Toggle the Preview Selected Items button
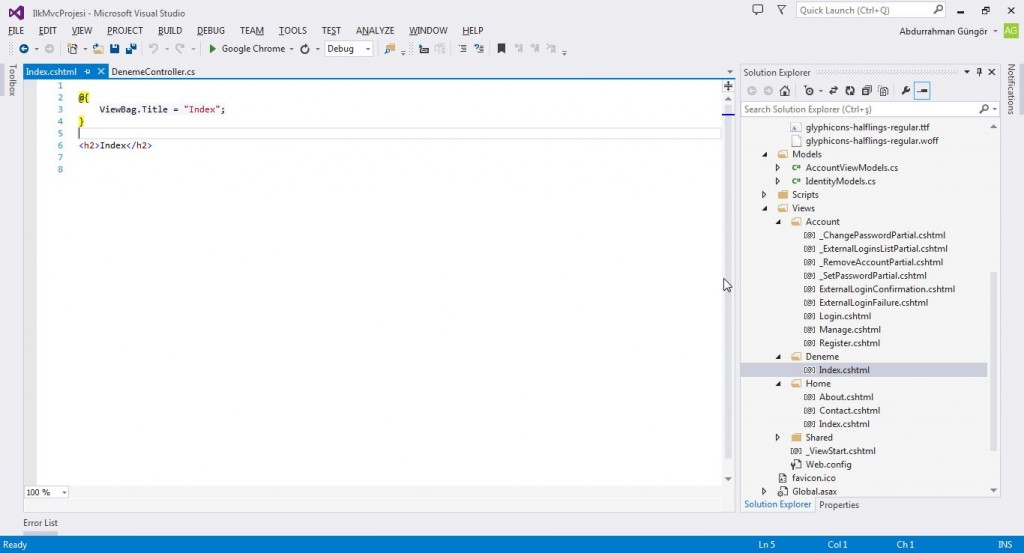 [x=922, y=91]
